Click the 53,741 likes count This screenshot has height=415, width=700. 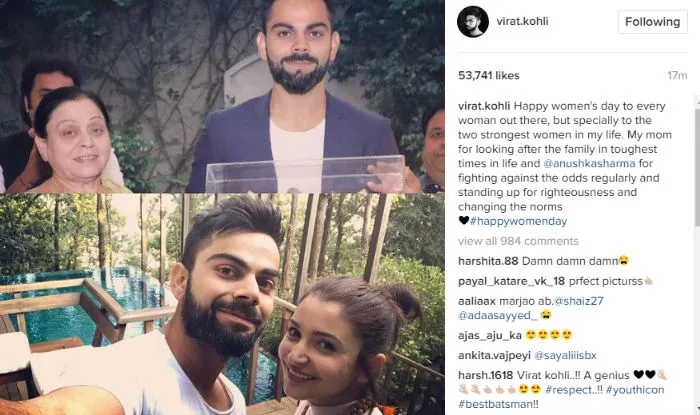(489, 75)
